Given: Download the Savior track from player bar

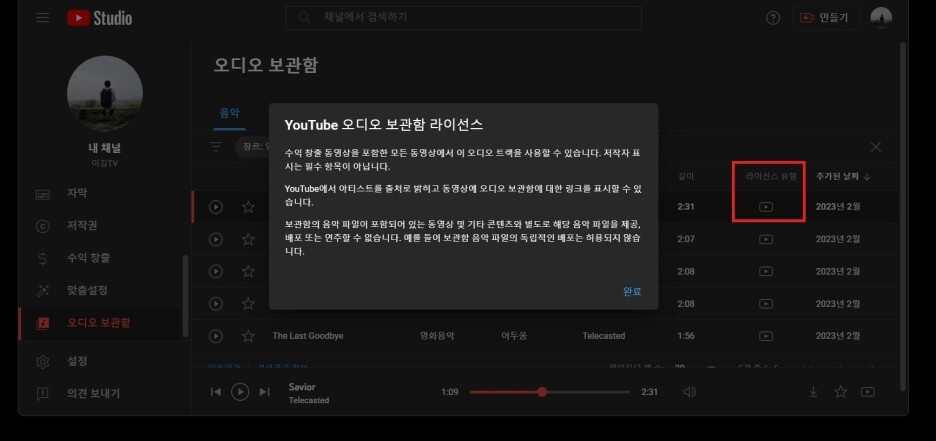Looking at the screenshot, I should coord(813,391).
